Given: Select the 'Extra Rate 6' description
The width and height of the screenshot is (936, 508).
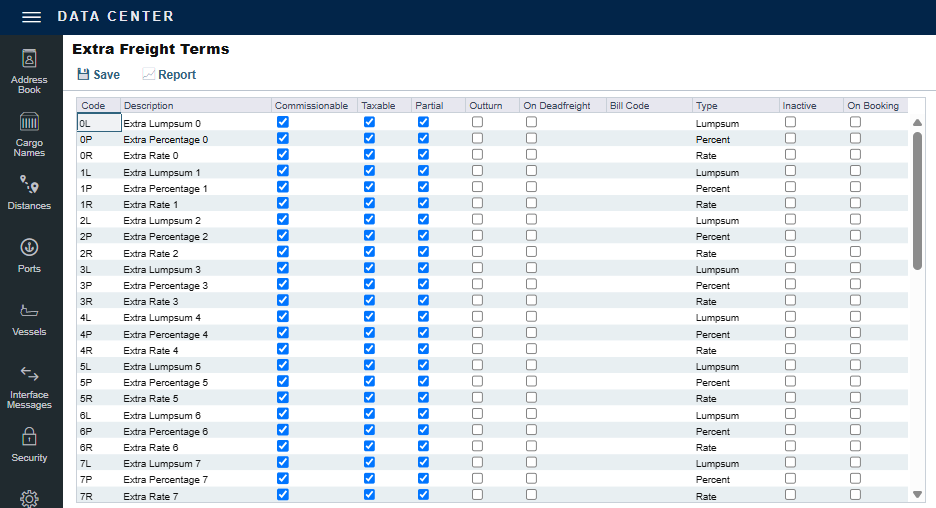Looking at the screenshot, I should coord(196,447).
